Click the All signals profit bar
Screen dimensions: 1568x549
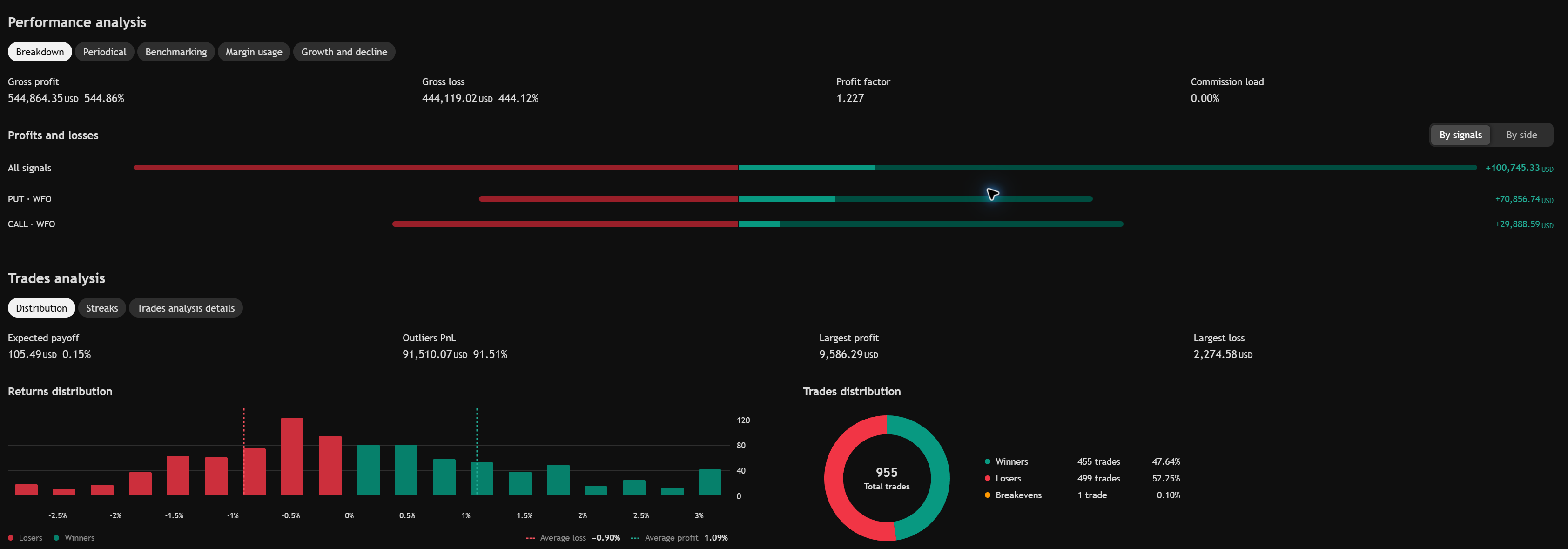805,168
